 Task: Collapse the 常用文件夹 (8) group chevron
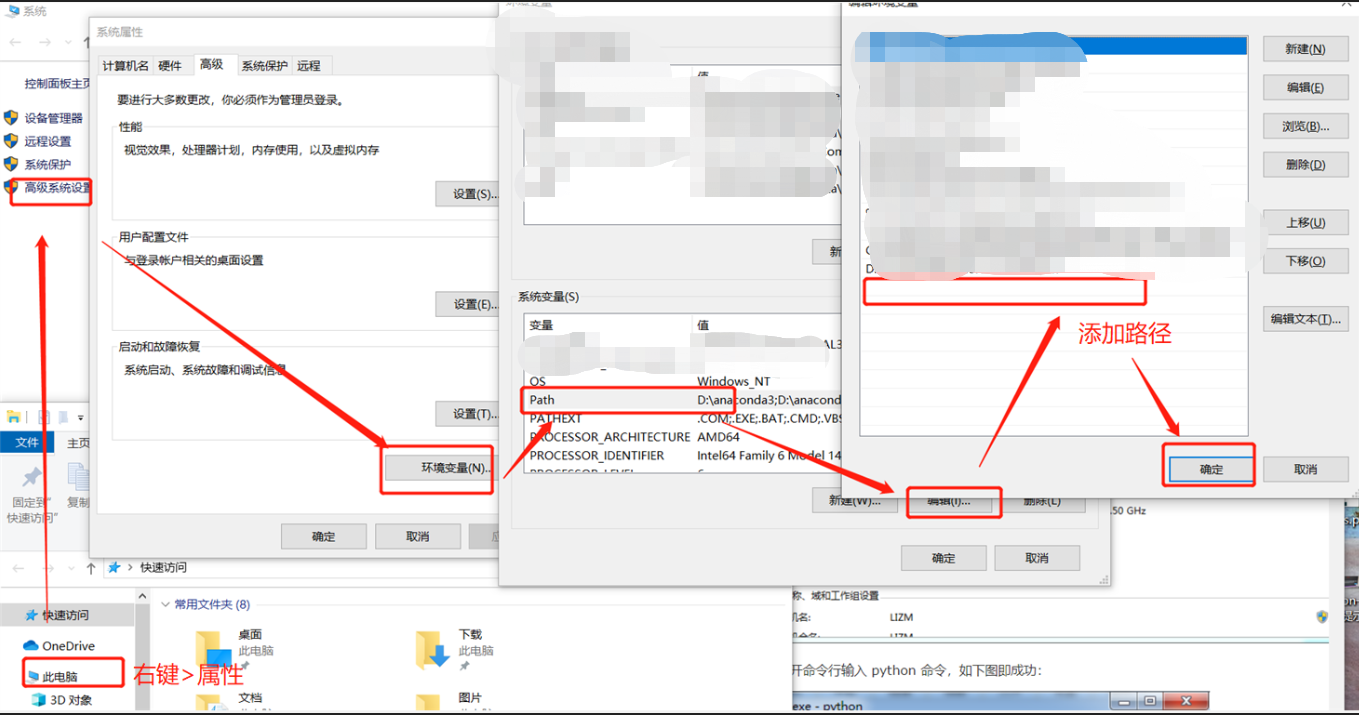(165, 604)
